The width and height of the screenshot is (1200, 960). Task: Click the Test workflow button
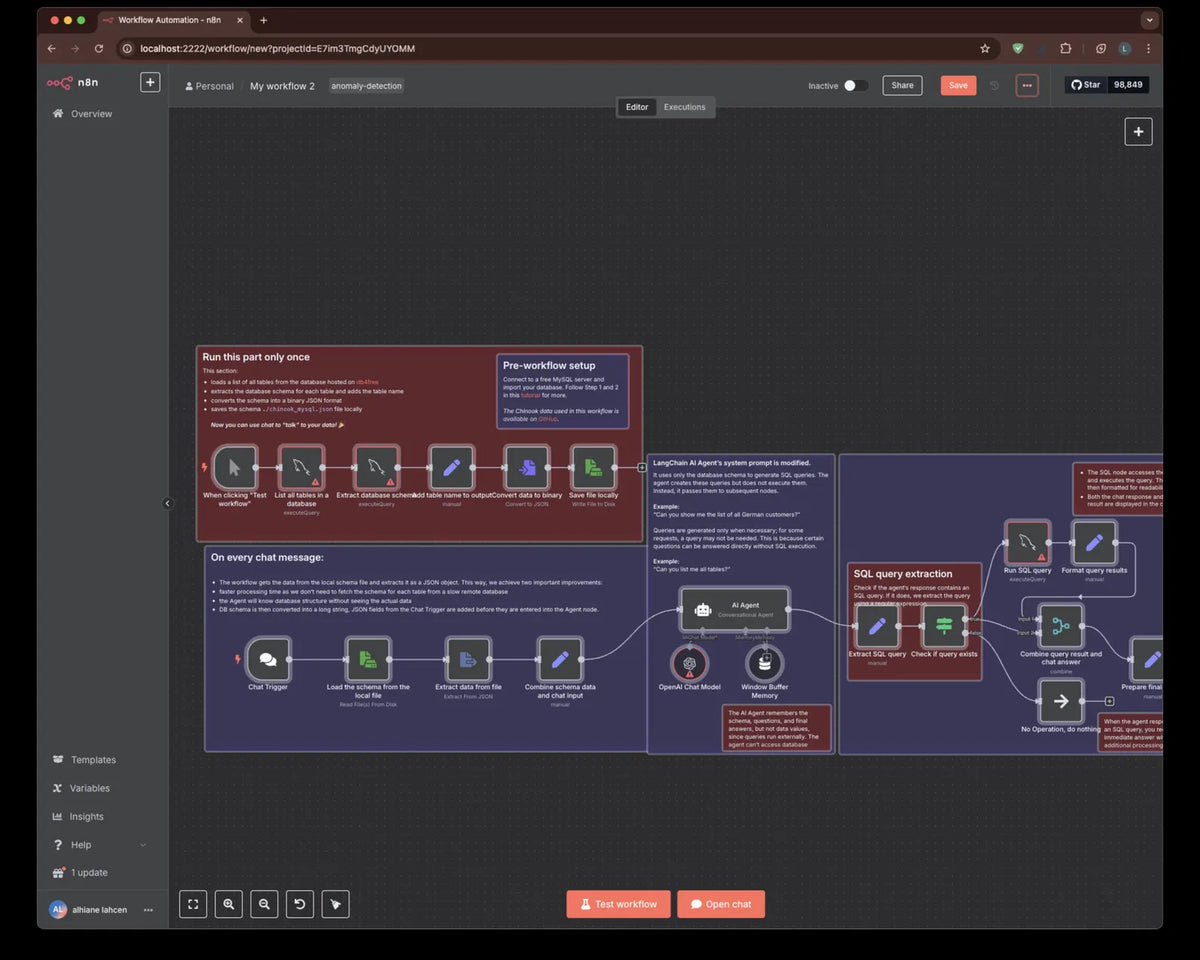coord(617,904)
